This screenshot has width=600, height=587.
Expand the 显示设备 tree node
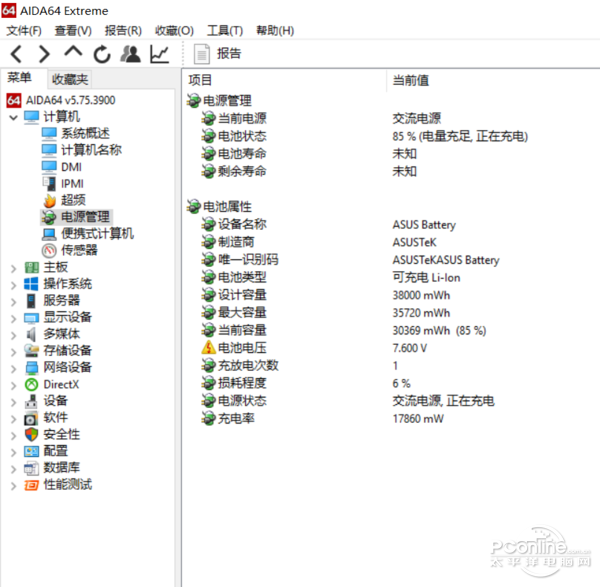(x=14, y=318)
